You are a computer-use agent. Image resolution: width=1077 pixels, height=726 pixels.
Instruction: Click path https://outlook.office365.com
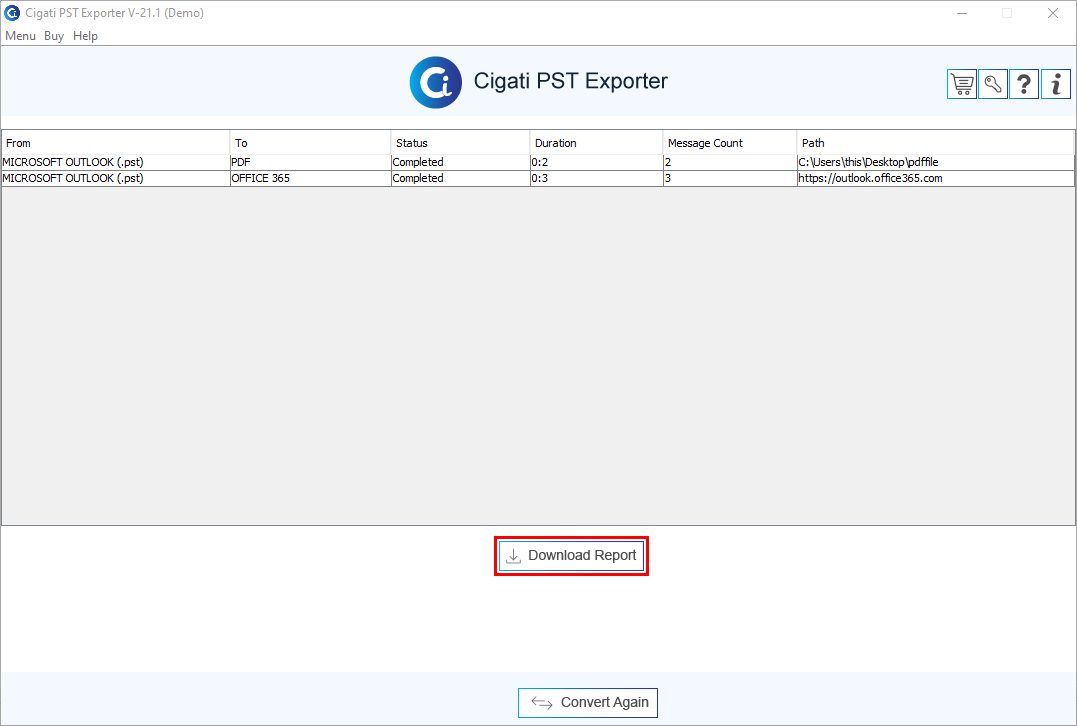pos(936,178)
